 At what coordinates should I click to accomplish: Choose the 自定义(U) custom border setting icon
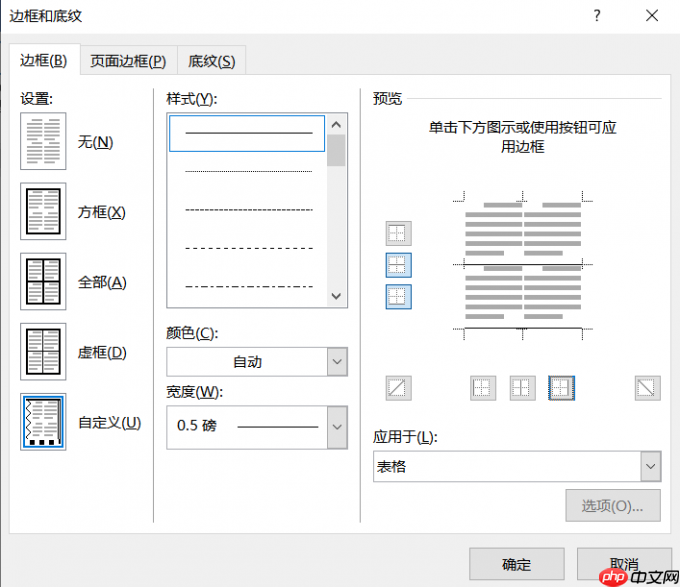pos(43,422)
